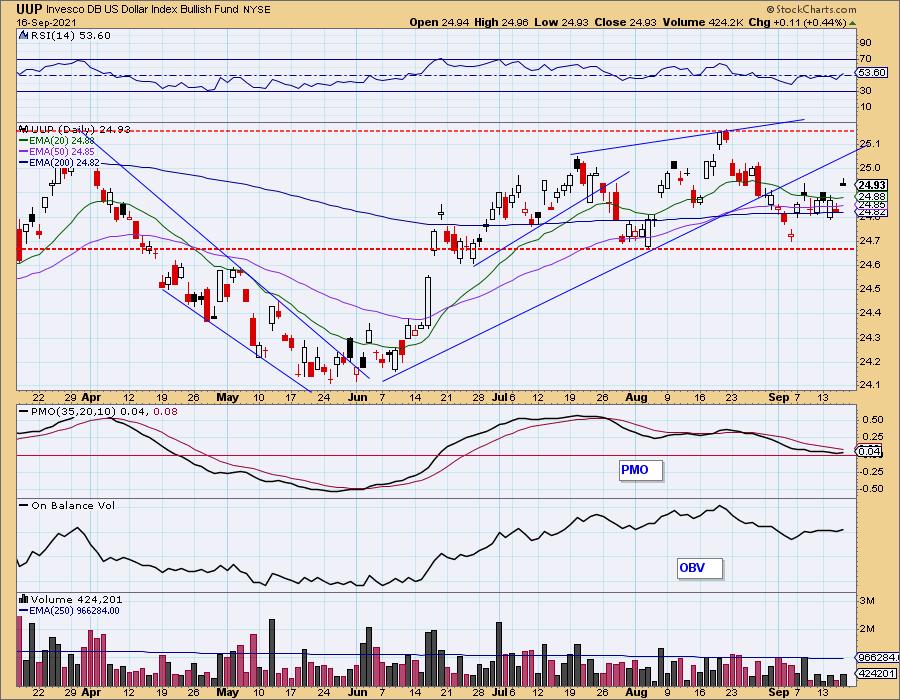Click the Open 24.94 value in the header

[439, 22]
